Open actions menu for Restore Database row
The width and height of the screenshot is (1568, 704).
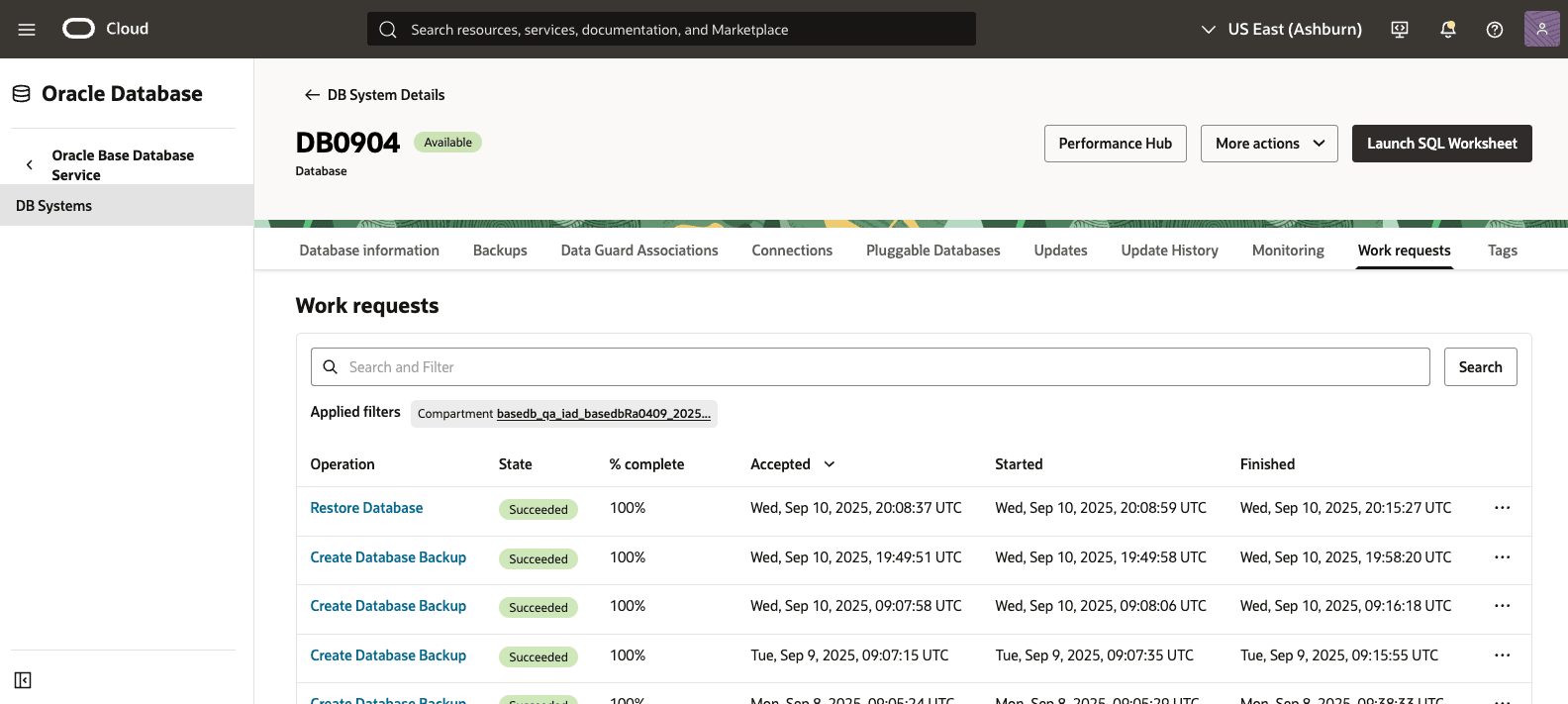(x=1502, y=508)
